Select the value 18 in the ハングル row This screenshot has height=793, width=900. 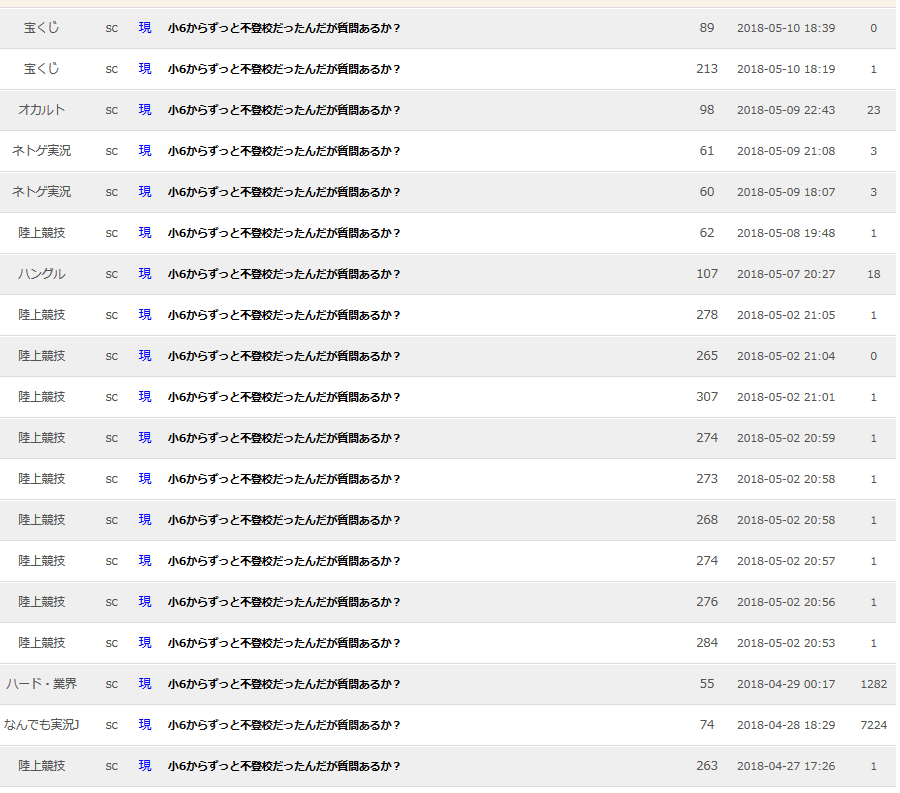coord(874,274)
